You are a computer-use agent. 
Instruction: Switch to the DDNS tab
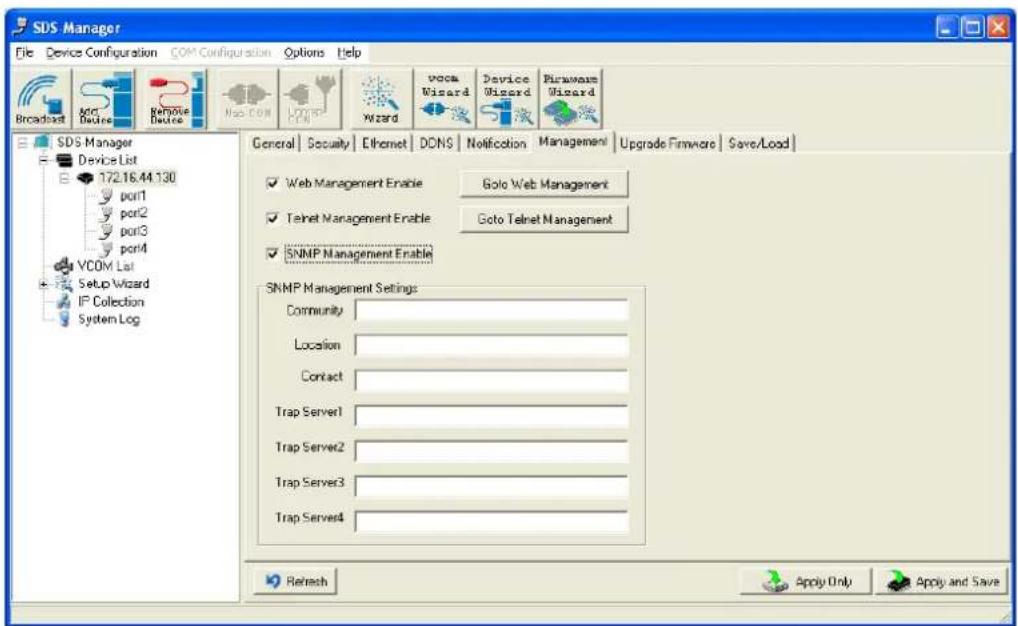[436, 144]
